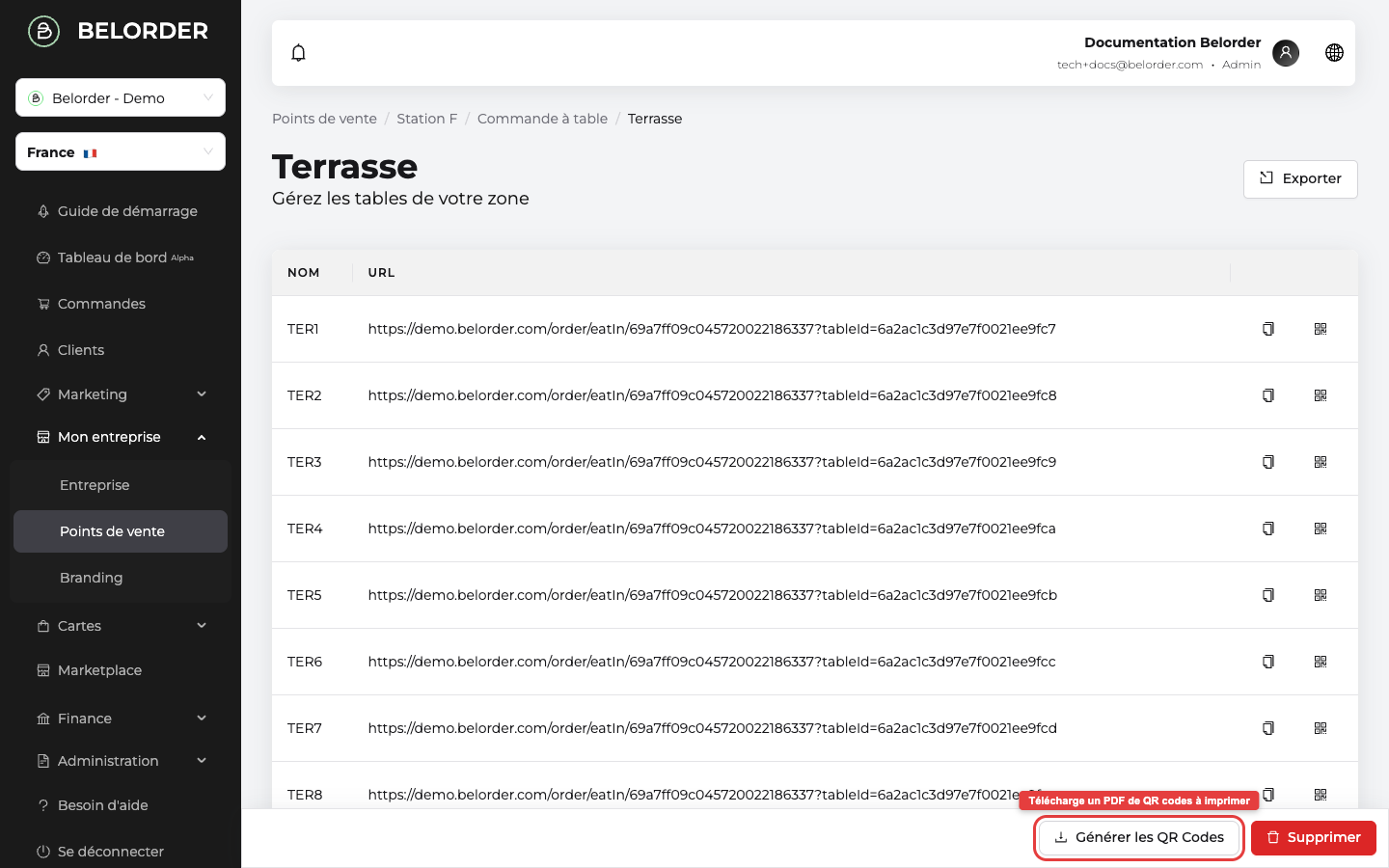Image resolution: width=1389 pixels, height=868 pixels.
Task: Copy the TER1 table URL
Action: click(x=1268, y=329)
